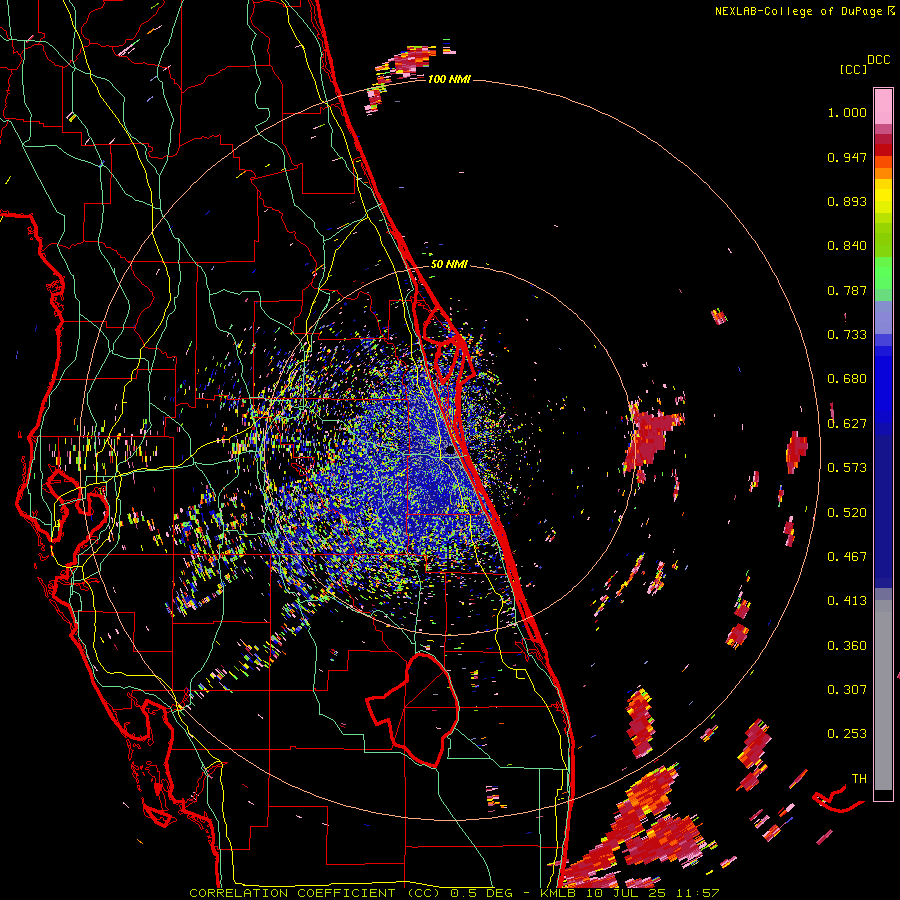The image size is (900, 900).
Task: Click the 0.787 scale value
Action: point(847,290)
